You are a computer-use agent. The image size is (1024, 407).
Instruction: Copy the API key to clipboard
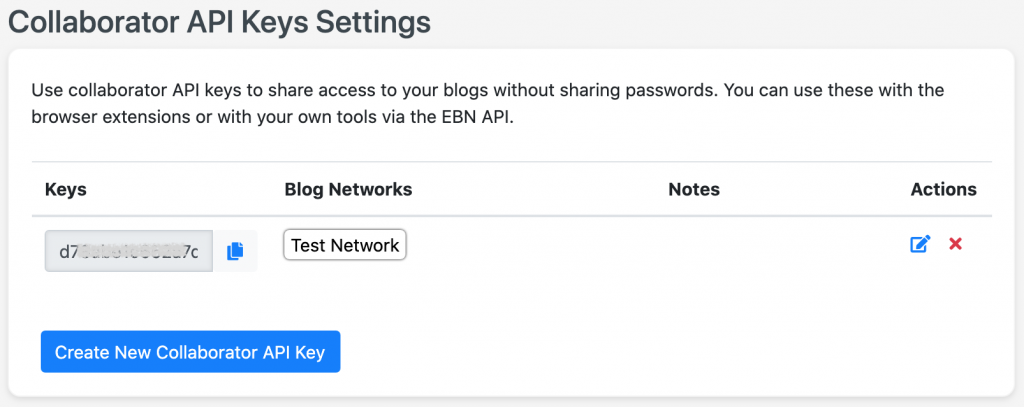point(235,251)
